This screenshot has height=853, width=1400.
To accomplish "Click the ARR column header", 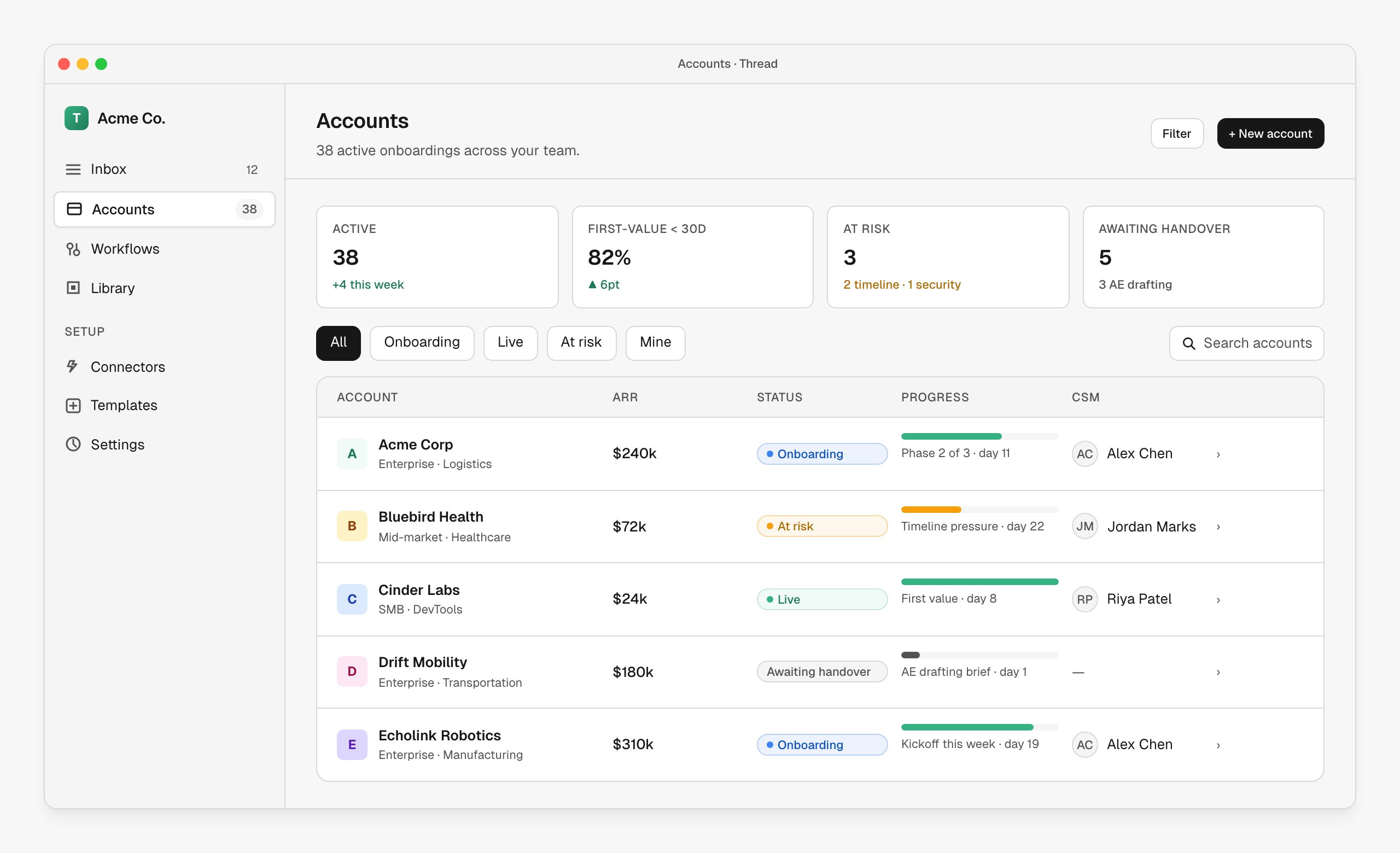I will coord(625,397).
